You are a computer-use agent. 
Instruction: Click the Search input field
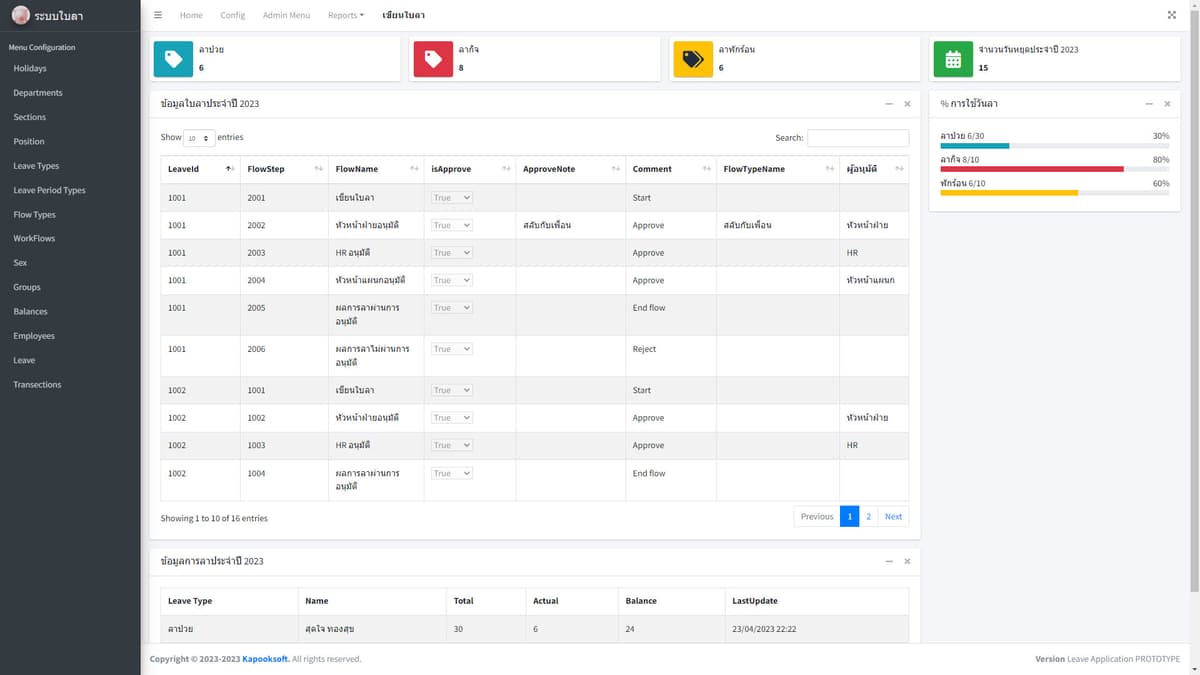pyautogui.click(x=858, y=138)
